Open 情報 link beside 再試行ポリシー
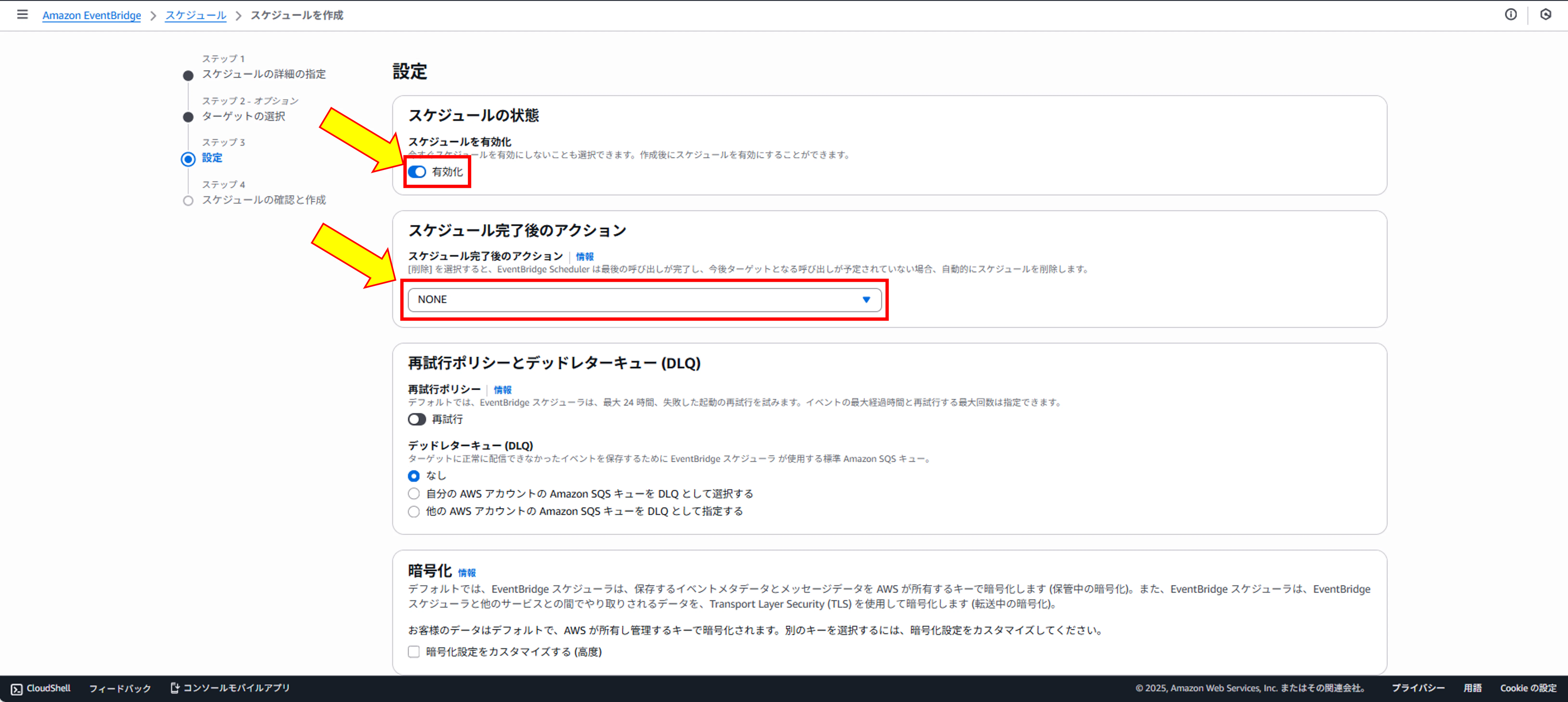 (x=503, y=390)
